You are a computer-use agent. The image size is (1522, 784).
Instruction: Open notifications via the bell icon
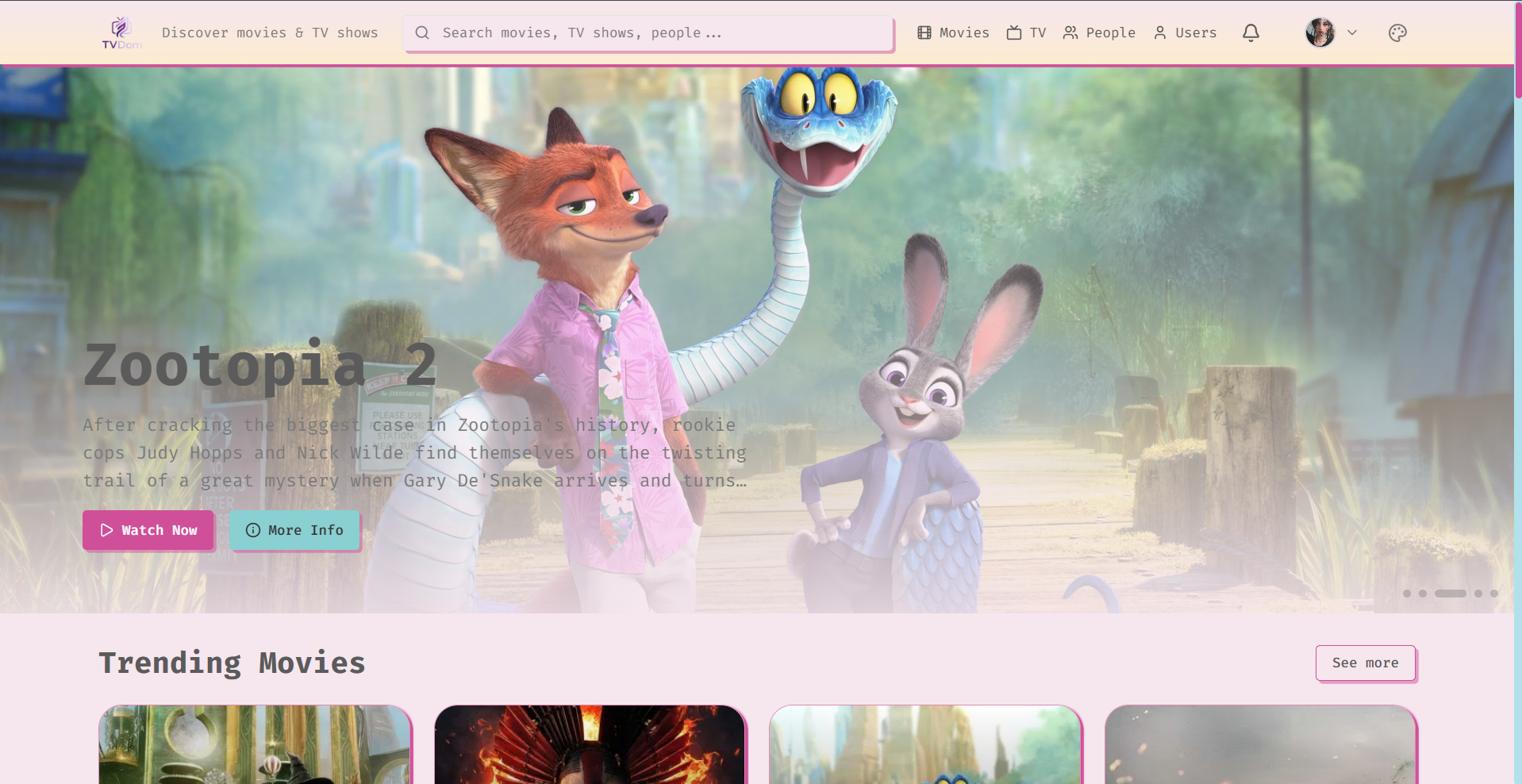tap(1251, 33)
